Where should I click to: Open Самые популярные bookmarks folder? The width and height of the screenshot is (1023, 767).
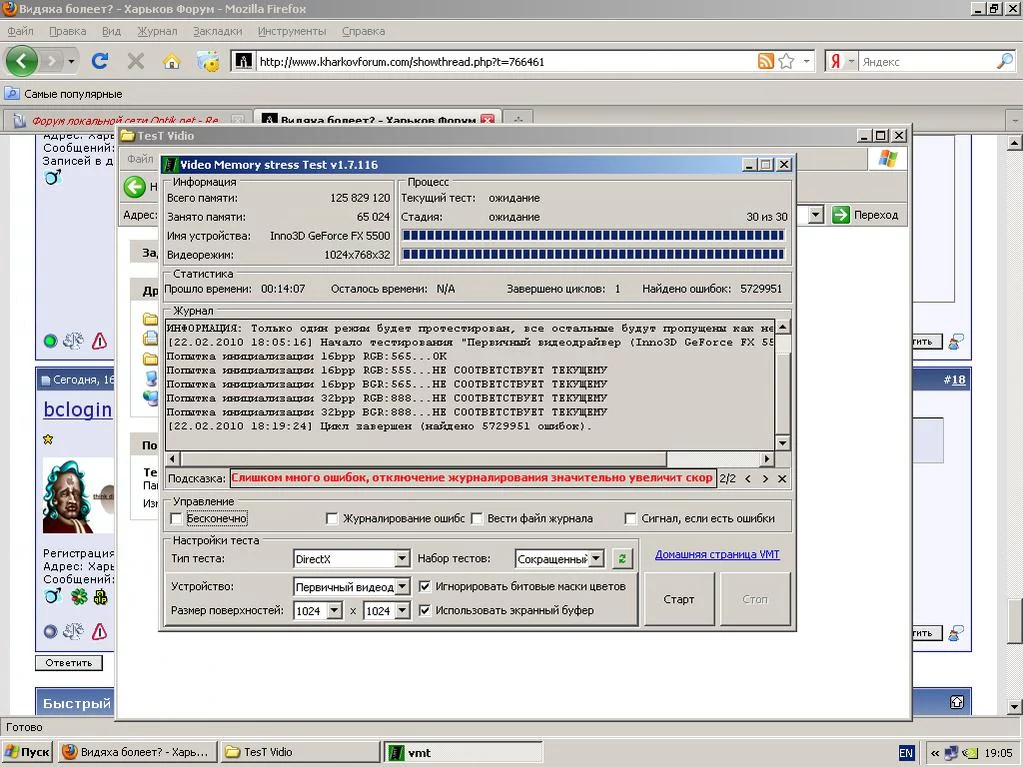pyautogui.click(x=64, y=94)
